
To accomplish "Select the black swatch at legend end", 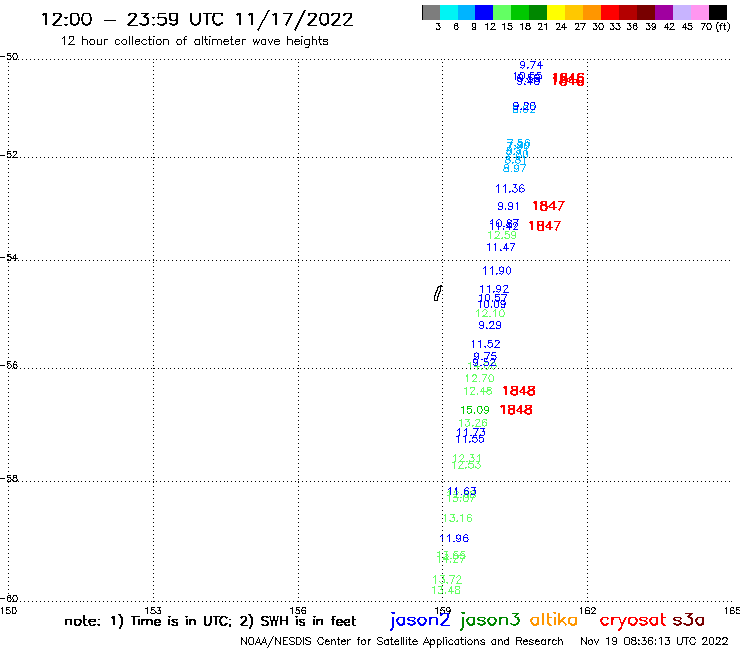I will 718,12.
